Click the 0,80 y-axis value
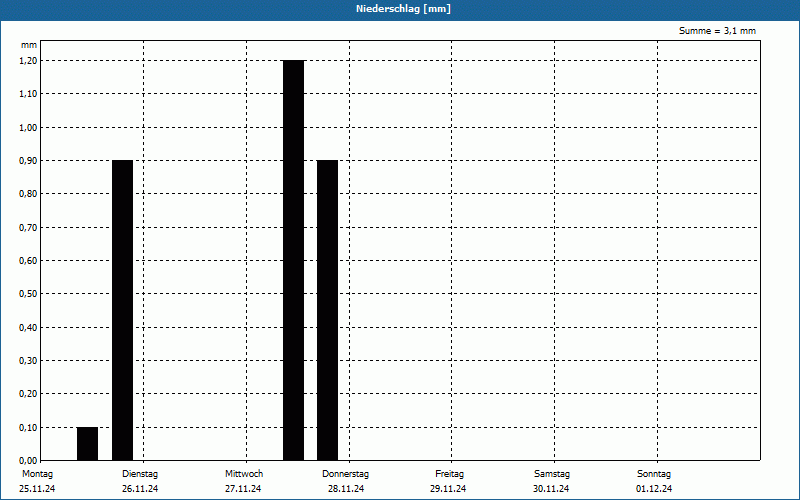The height and width of the screenshot is (500, 800). point(28,194)
